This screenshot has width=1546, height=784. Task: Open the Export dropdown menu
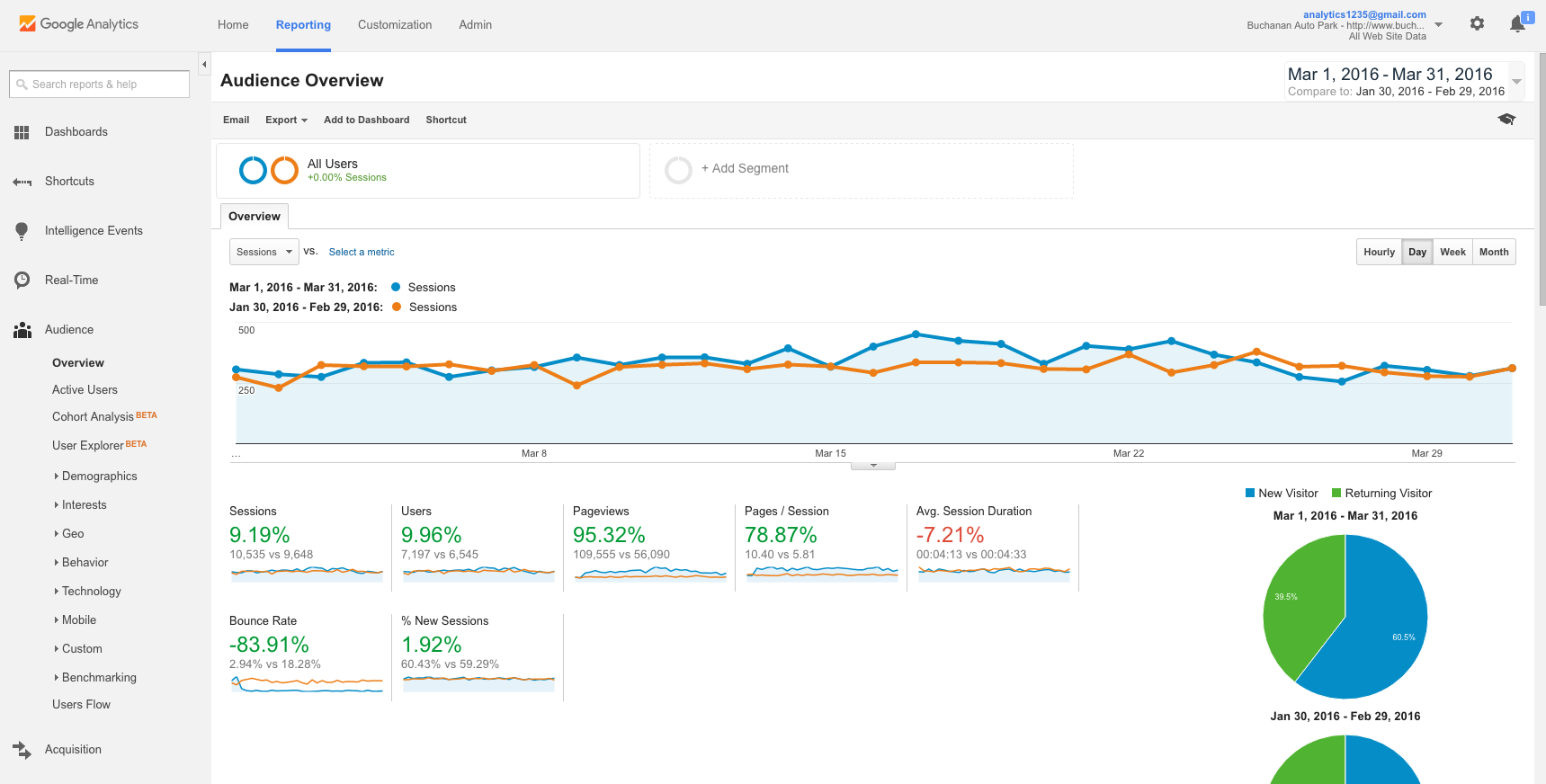pos(286,120)
